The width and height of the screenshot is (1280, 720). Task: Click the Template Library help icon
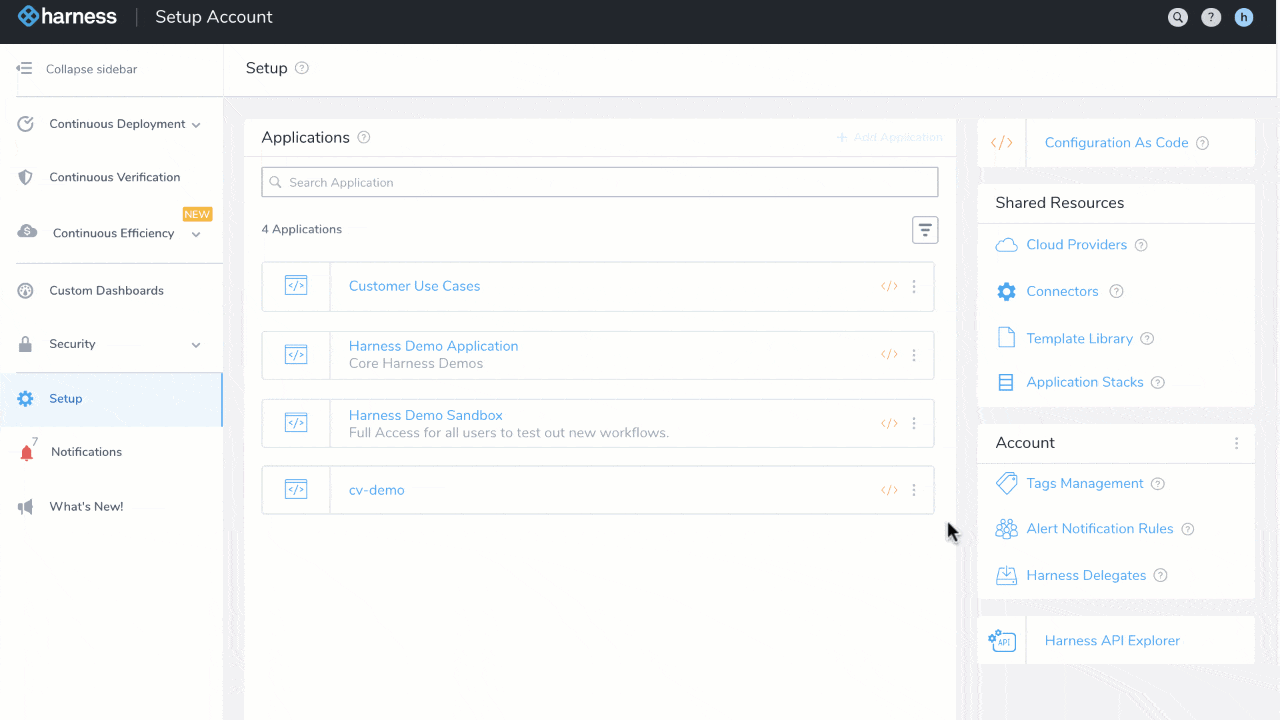click(1147, 339)
